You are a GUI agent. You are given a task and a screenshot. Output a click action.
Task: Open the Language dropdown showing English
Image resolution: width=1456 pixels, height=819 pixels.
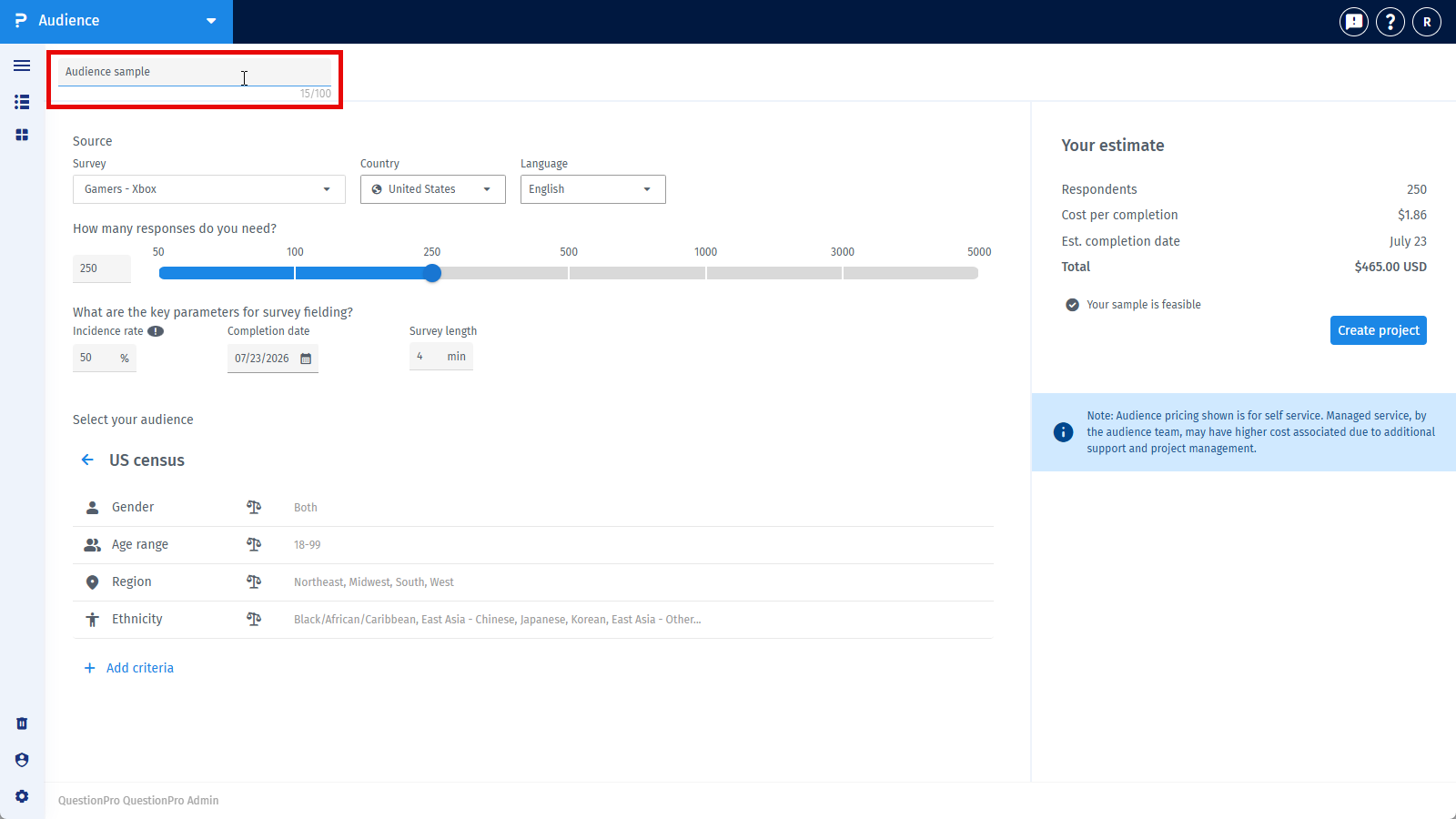pyautogui.click(x=593, y=189)
